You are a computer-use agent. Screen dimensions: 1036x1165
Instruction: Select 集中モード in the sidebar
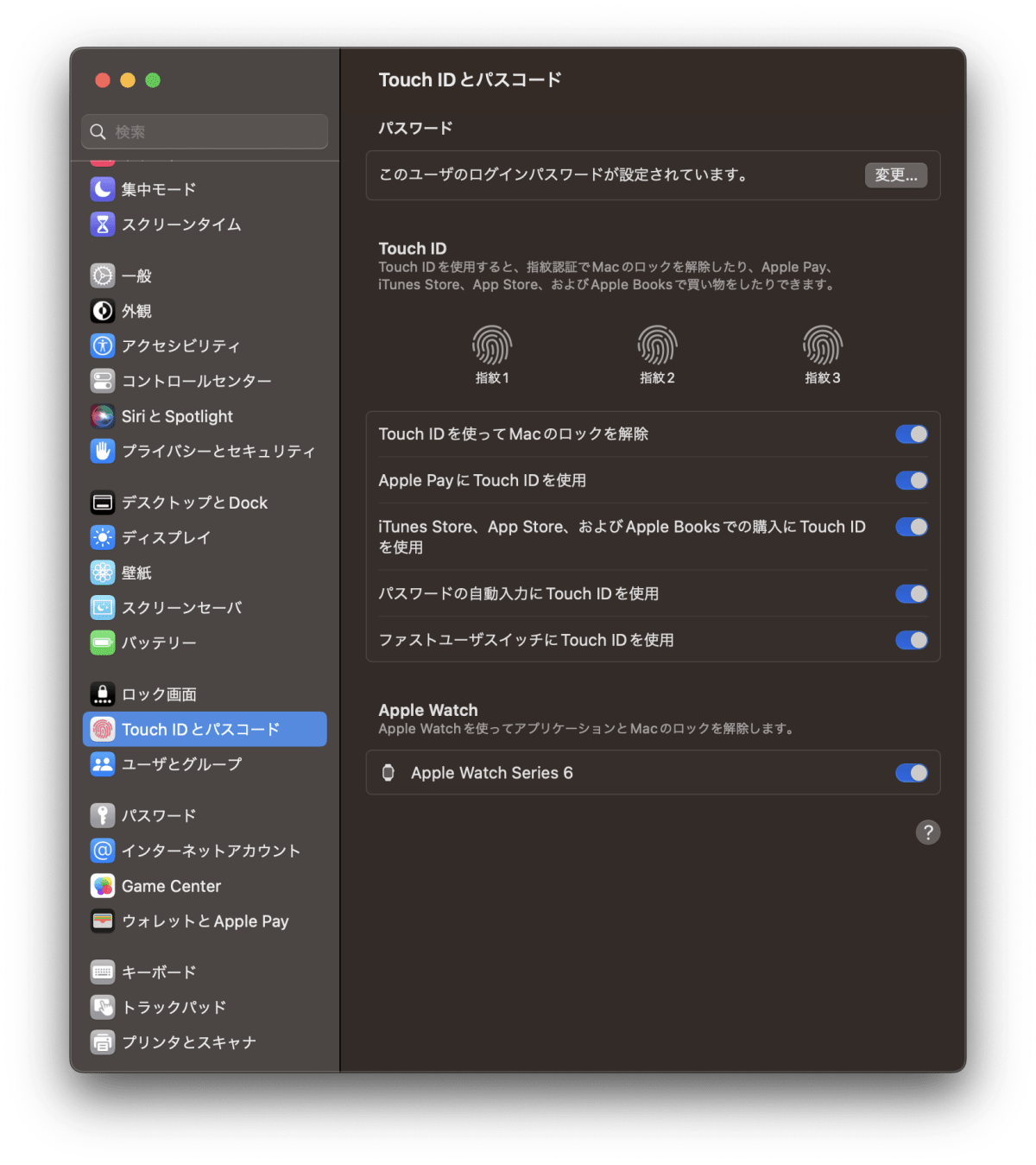159,189
